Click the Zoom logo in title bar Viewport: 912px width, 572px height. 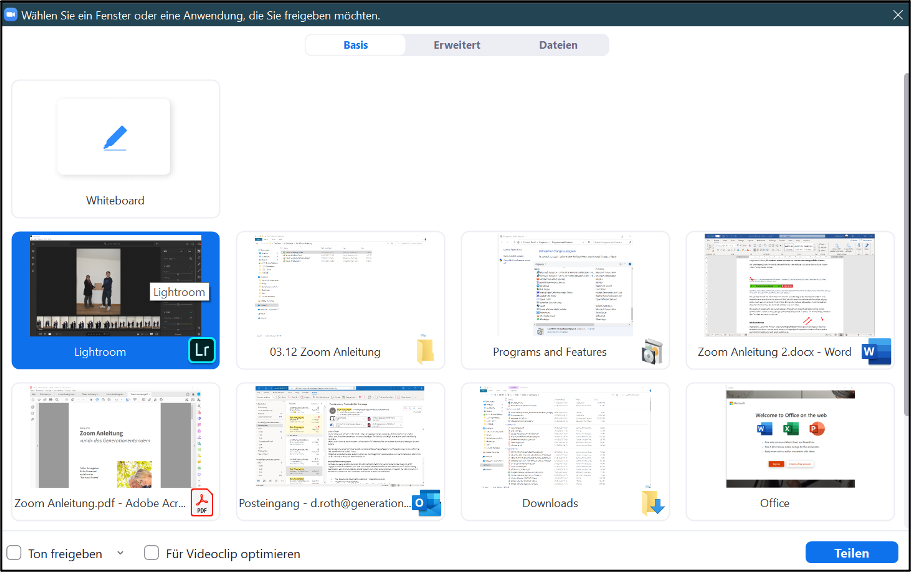11,15
